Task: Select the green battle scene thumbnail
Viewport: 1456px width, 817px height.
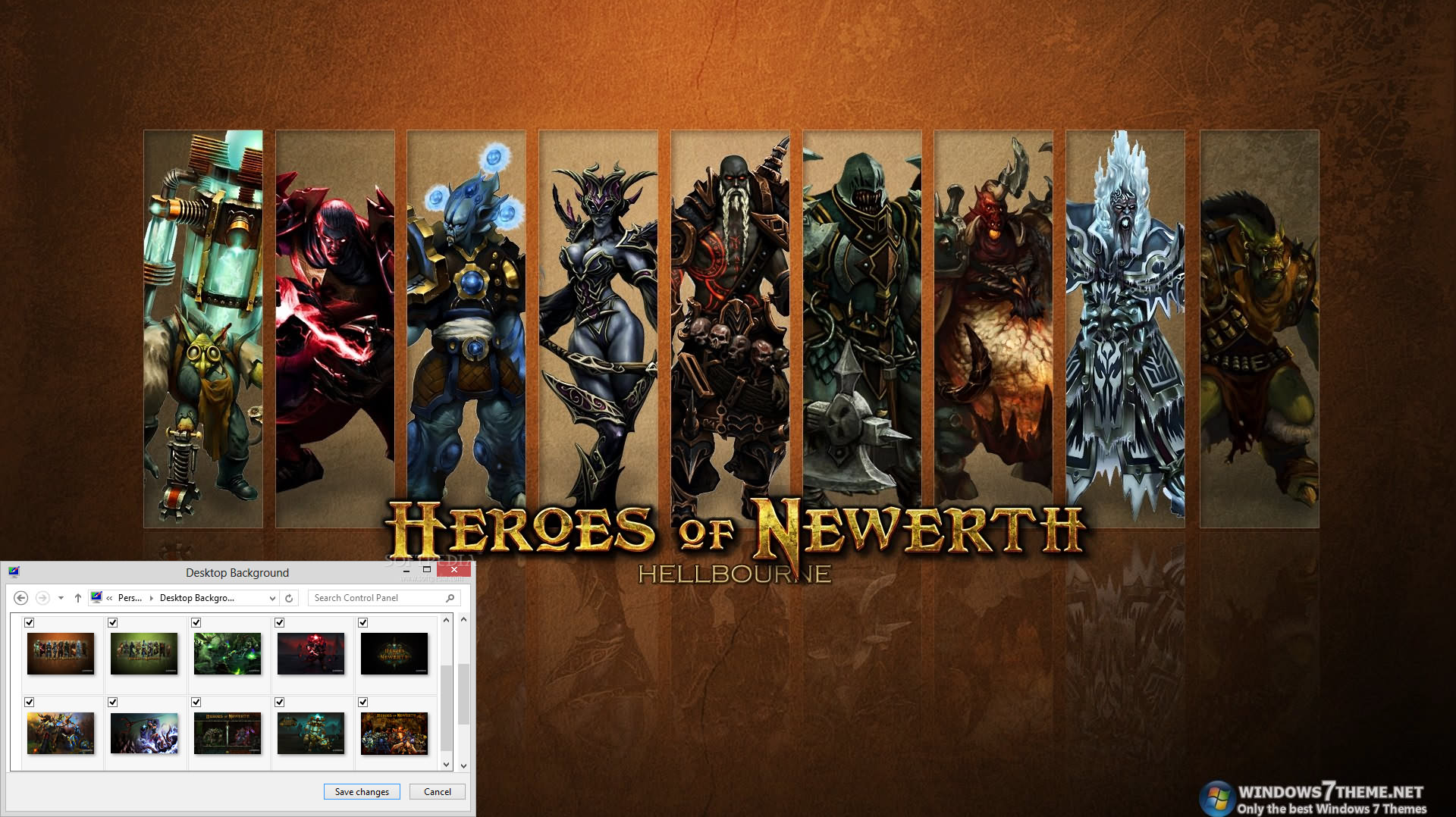Action: pyautogui.click(x=227, y=653)
